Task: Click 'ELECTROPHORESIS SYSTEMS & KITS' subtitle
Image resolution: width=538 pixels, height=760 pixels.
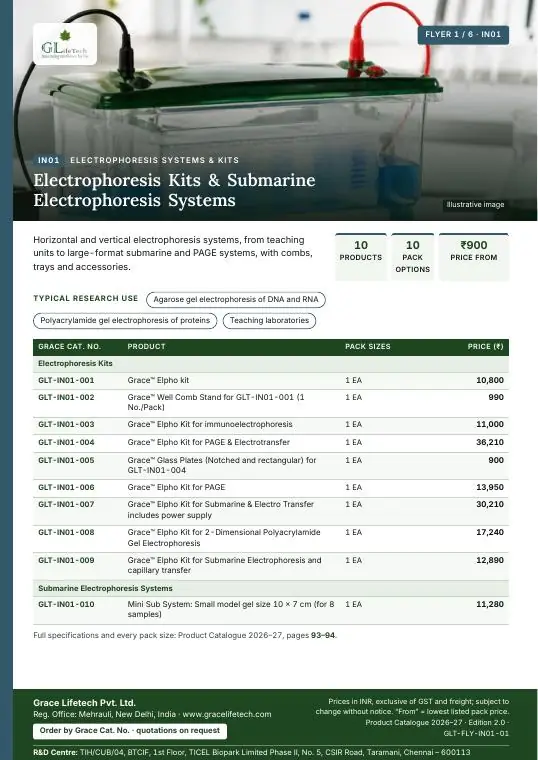Action: [x=154, y=160]
